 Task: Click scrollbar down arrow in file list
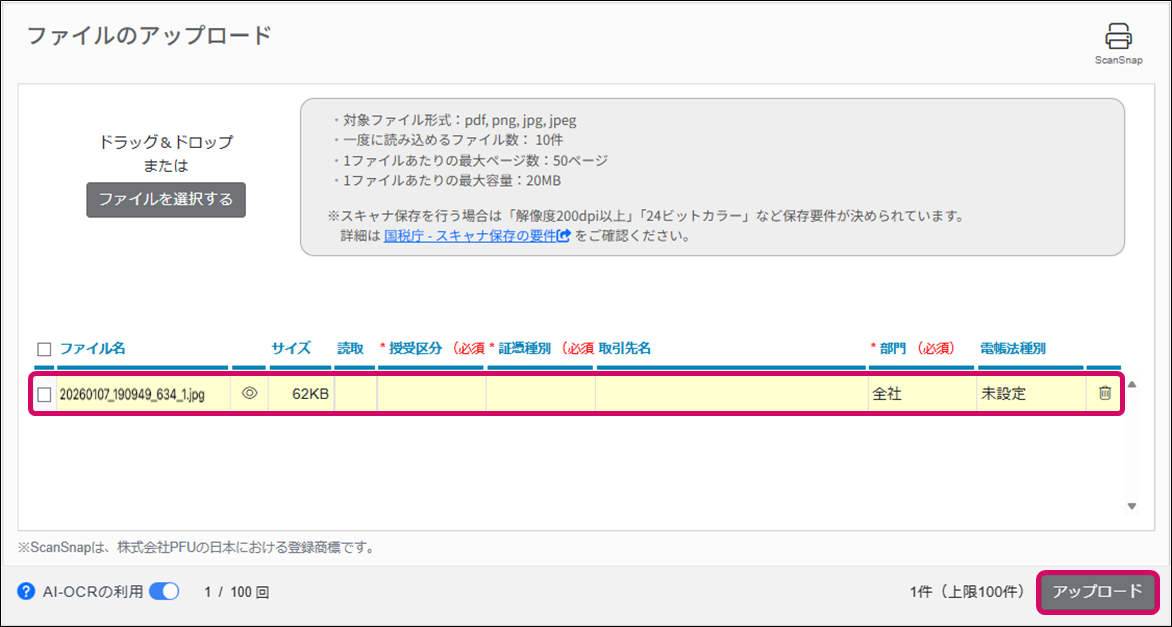coord(1132,506)
